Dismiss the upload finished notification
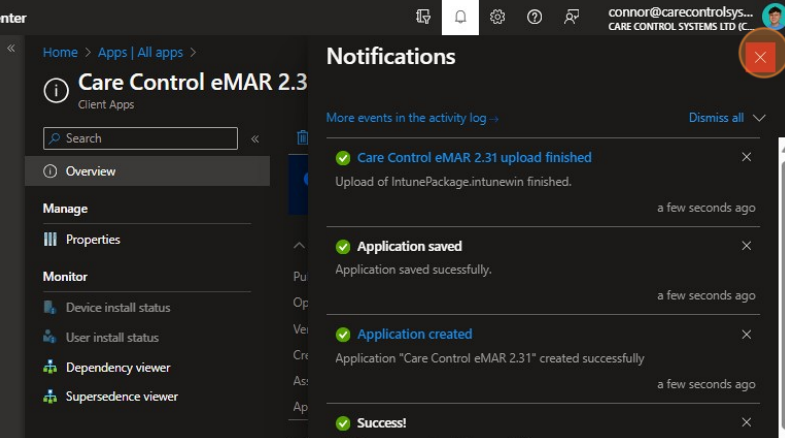 coord(746,157)
